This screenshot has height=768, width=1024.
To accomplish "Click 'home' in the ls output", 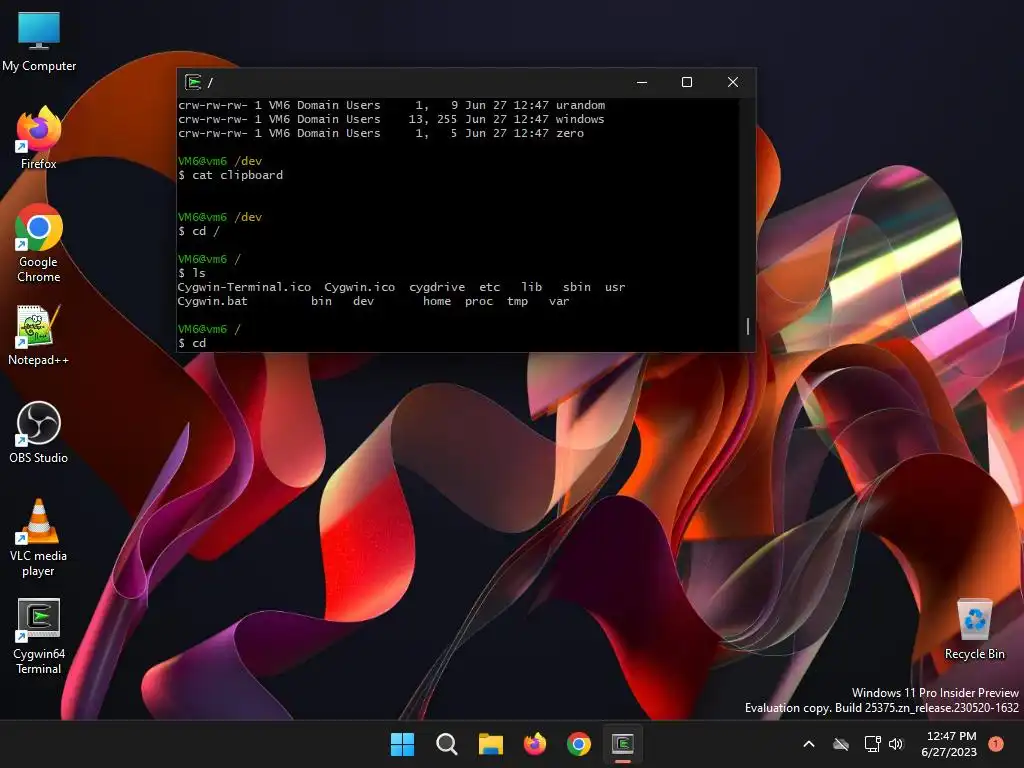I will point(437,301).
